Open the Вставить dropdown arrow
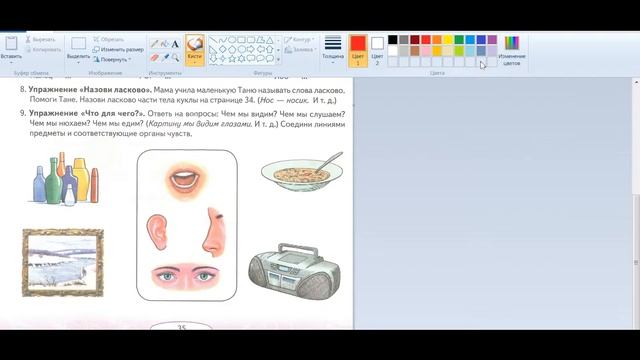Screen dimensions: 640x360 click(x=11, y=62)
